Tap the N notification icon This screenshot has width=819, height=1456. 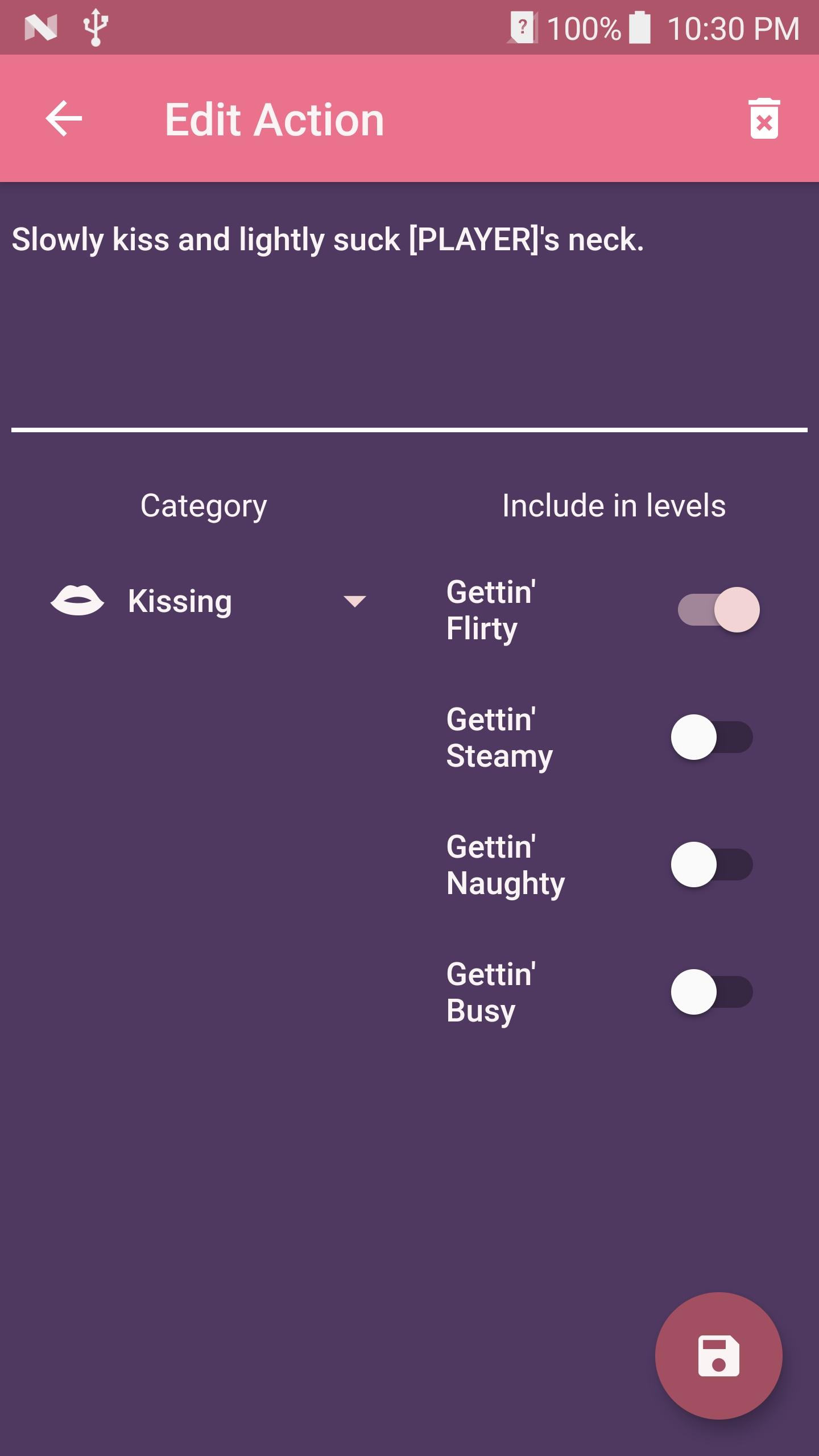41,27
